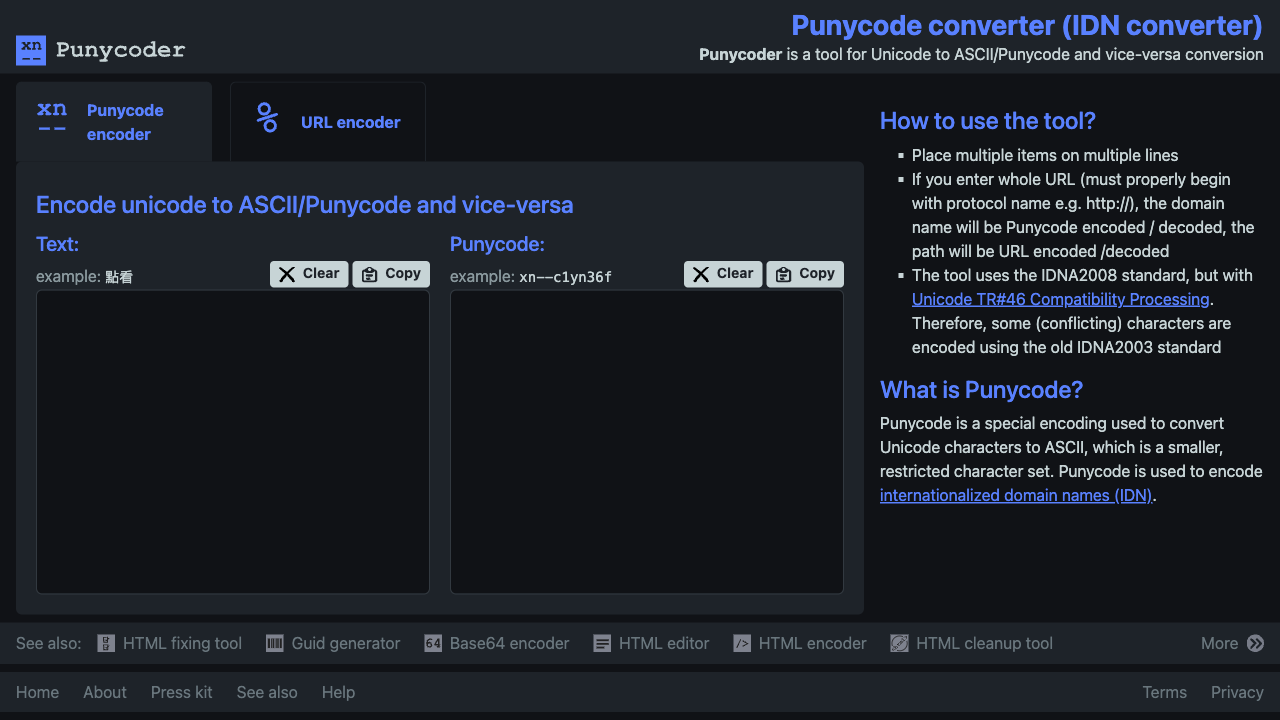Open the URL encoder tab
Screen dimensions: 1280x720
tap(328, 122)
